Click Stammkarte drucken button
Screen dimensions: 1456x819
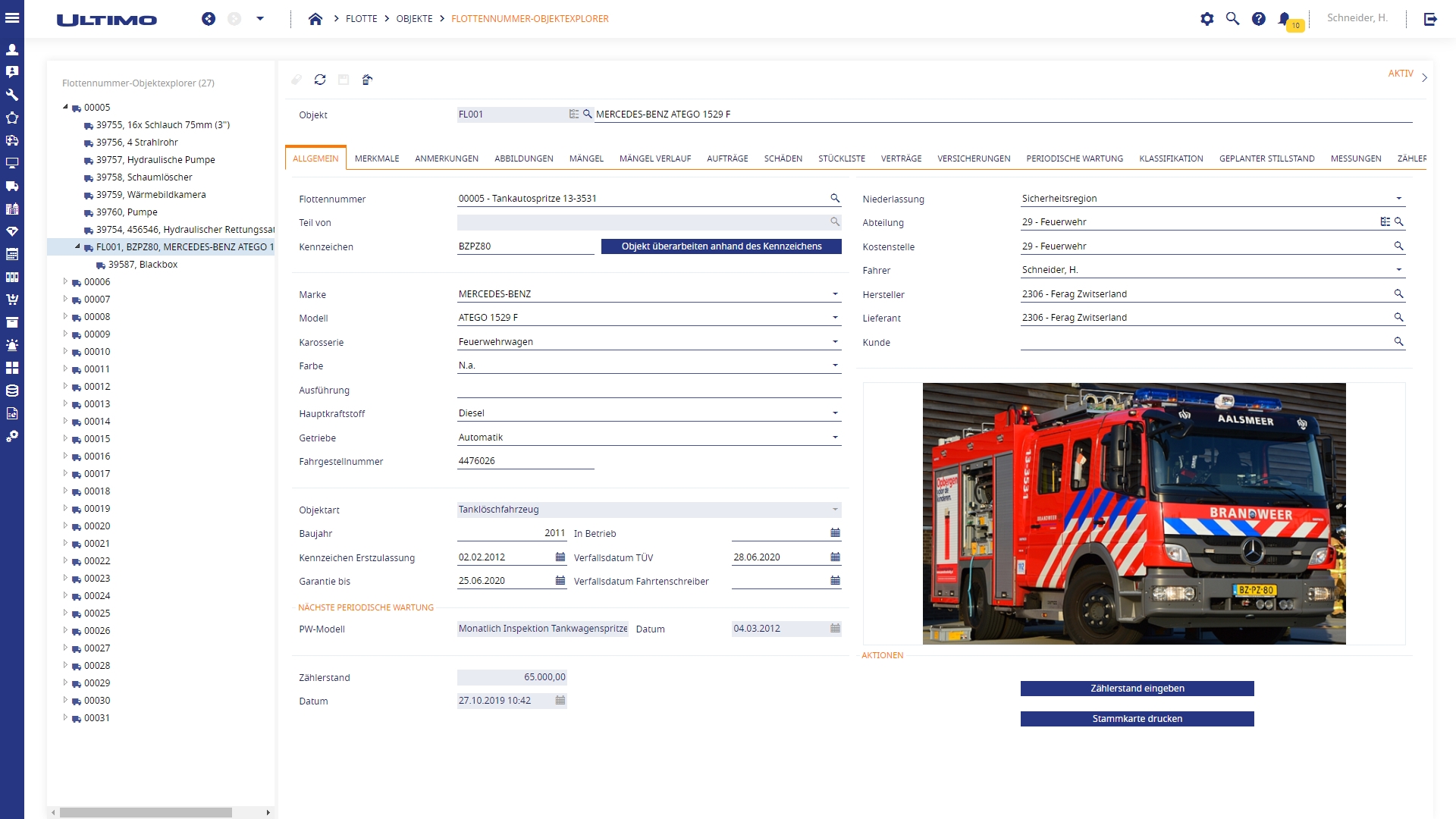coord(1137,719)
